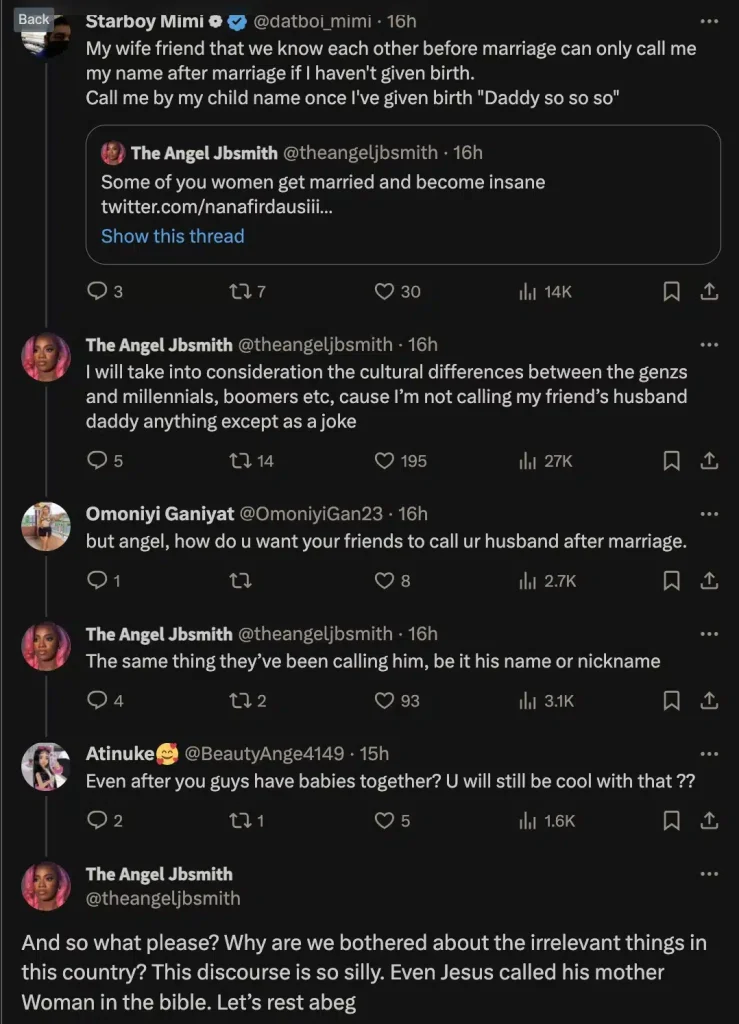This screenshot has width=739, height=1024.
Task: Open more options on Atinuke's tweet
Action: (710, 752)
